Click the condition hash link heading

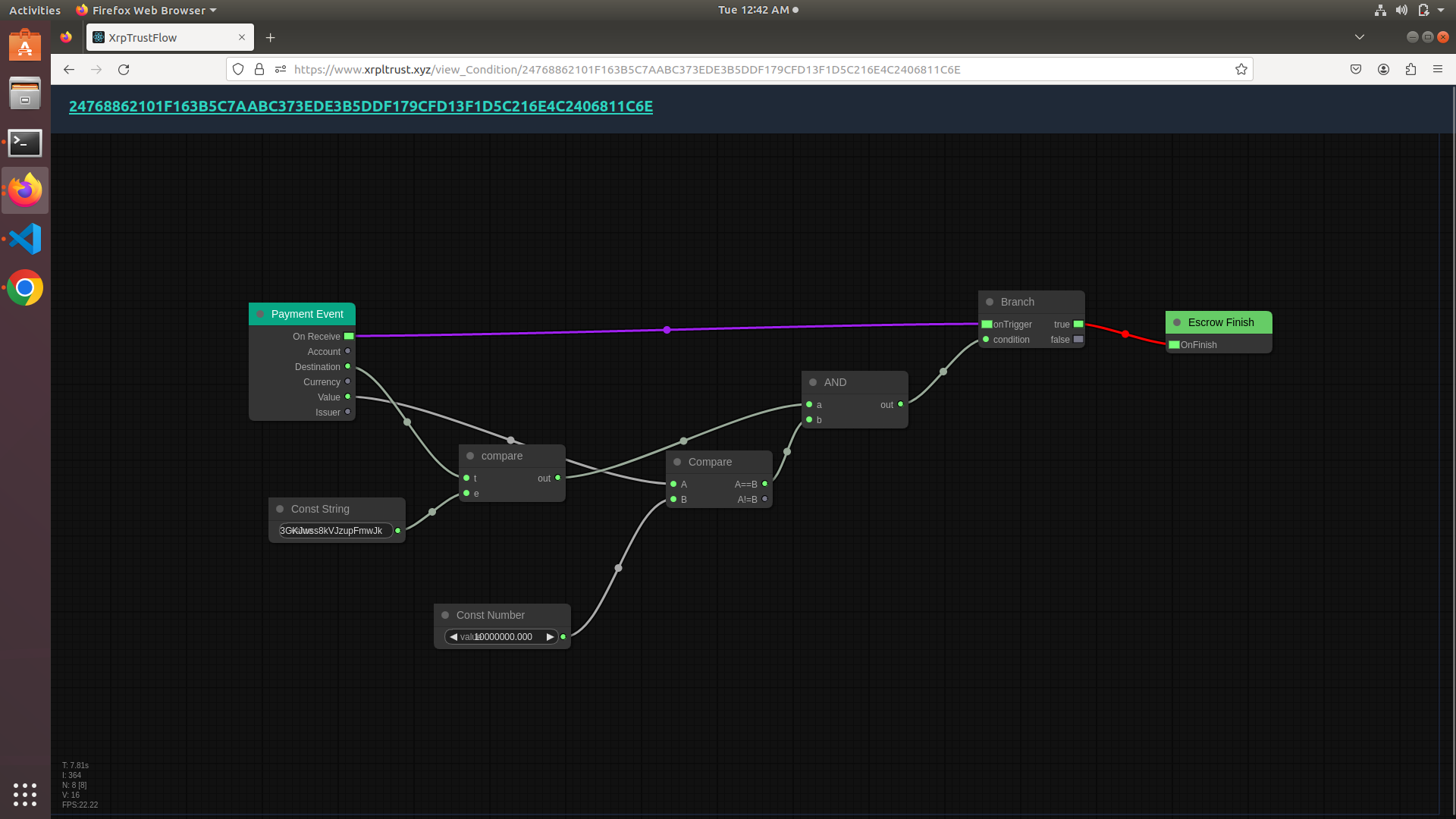pos(360,106)
